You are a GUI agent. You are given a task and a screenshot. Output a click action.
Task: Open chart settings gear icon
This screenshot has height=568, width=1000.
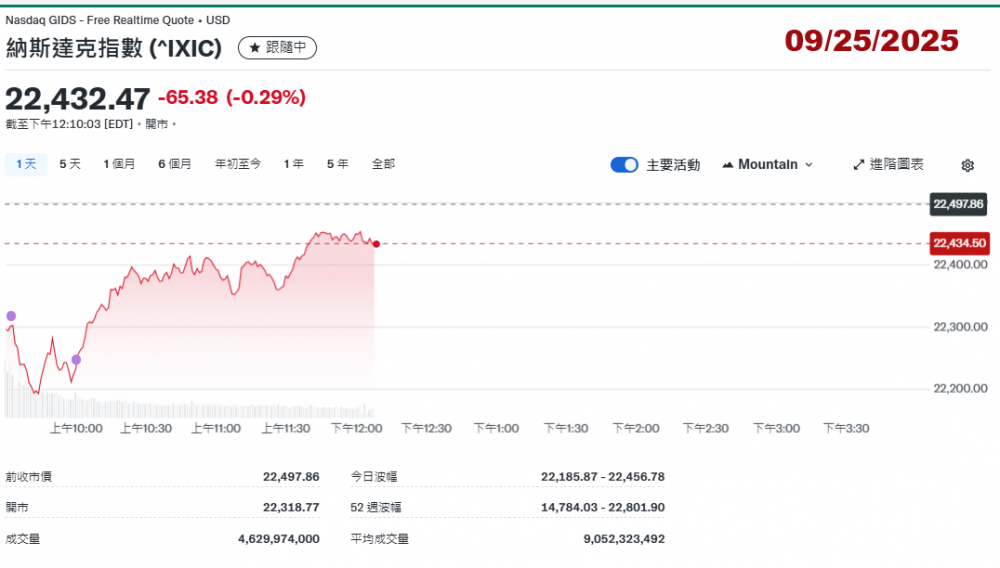coord(967,165)
